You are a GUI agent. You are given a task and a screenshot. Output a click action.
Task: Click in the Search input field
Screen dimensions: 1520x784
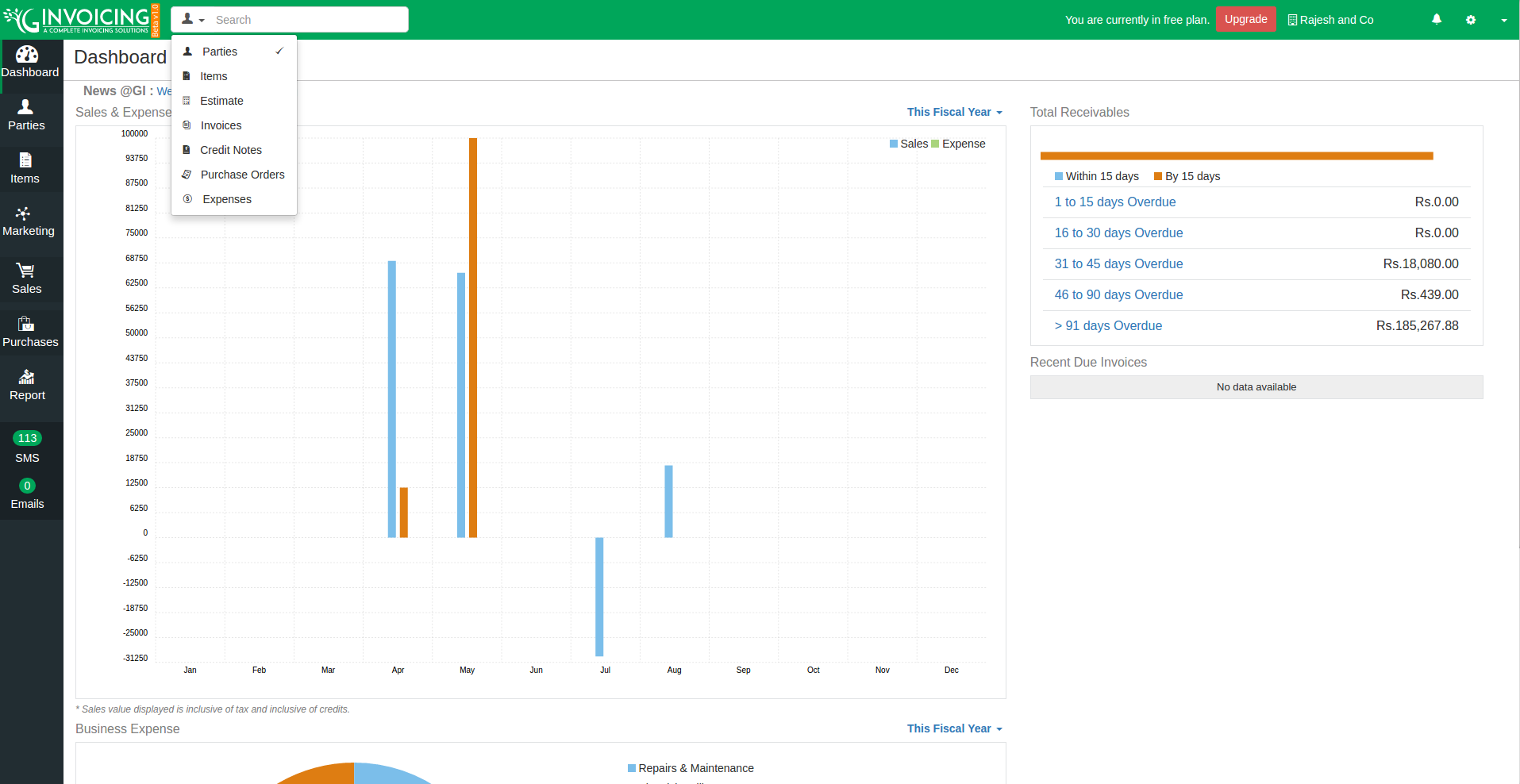click(x=308, y=20)
